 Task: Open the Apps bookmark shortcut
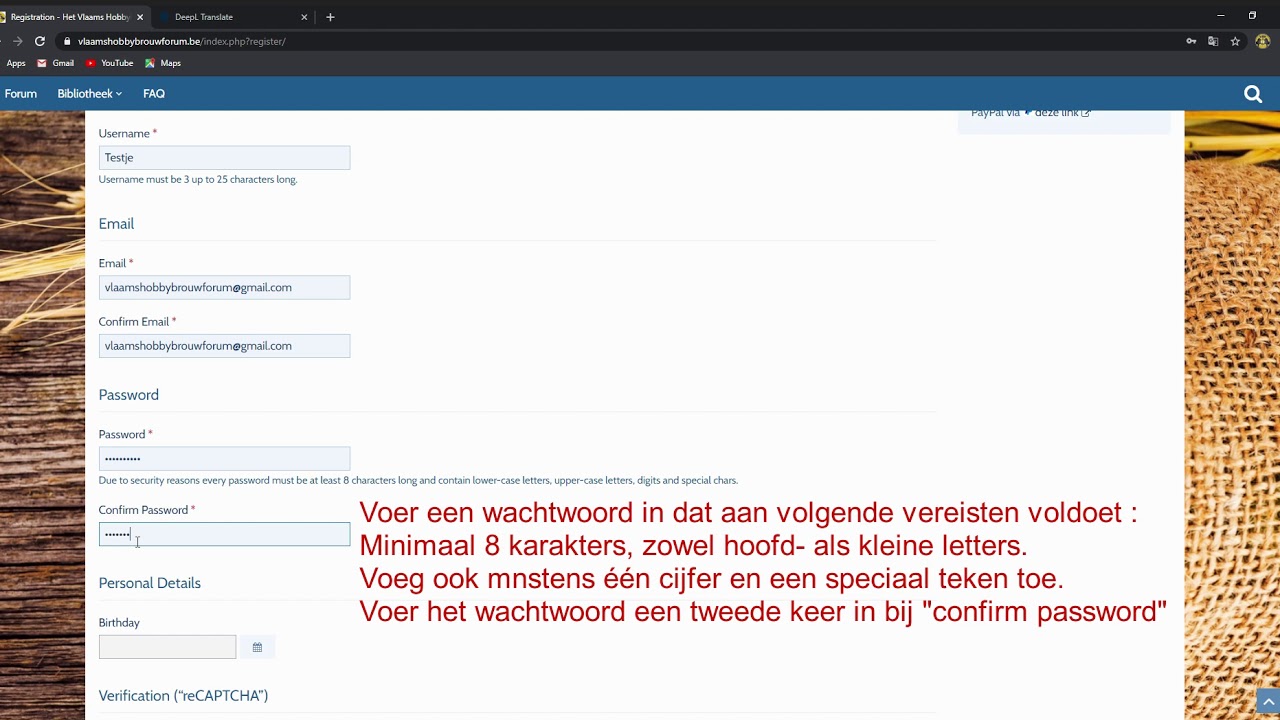(x=16, y=63)
